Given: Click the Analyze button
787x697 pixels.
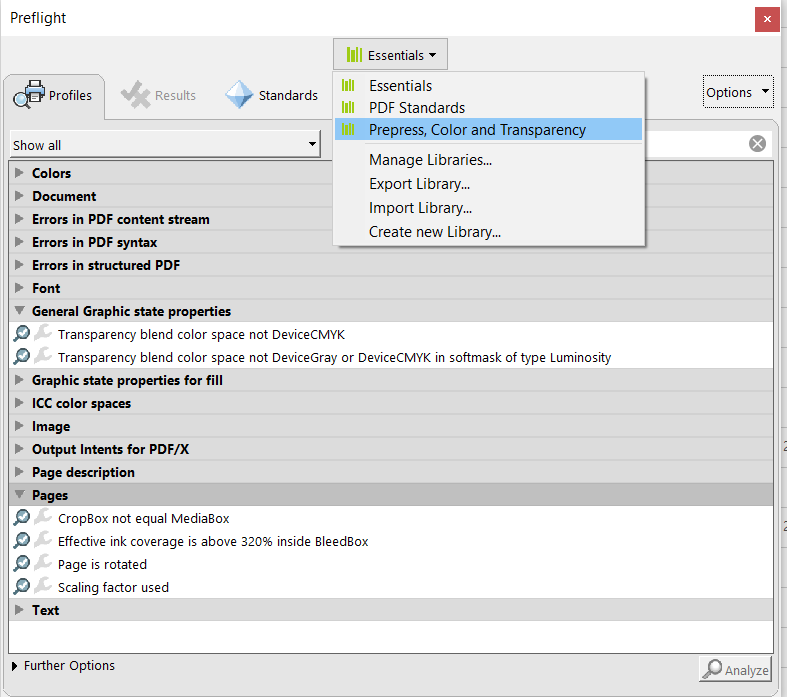Looking at the screenshot, I should (x=735, y=669).
